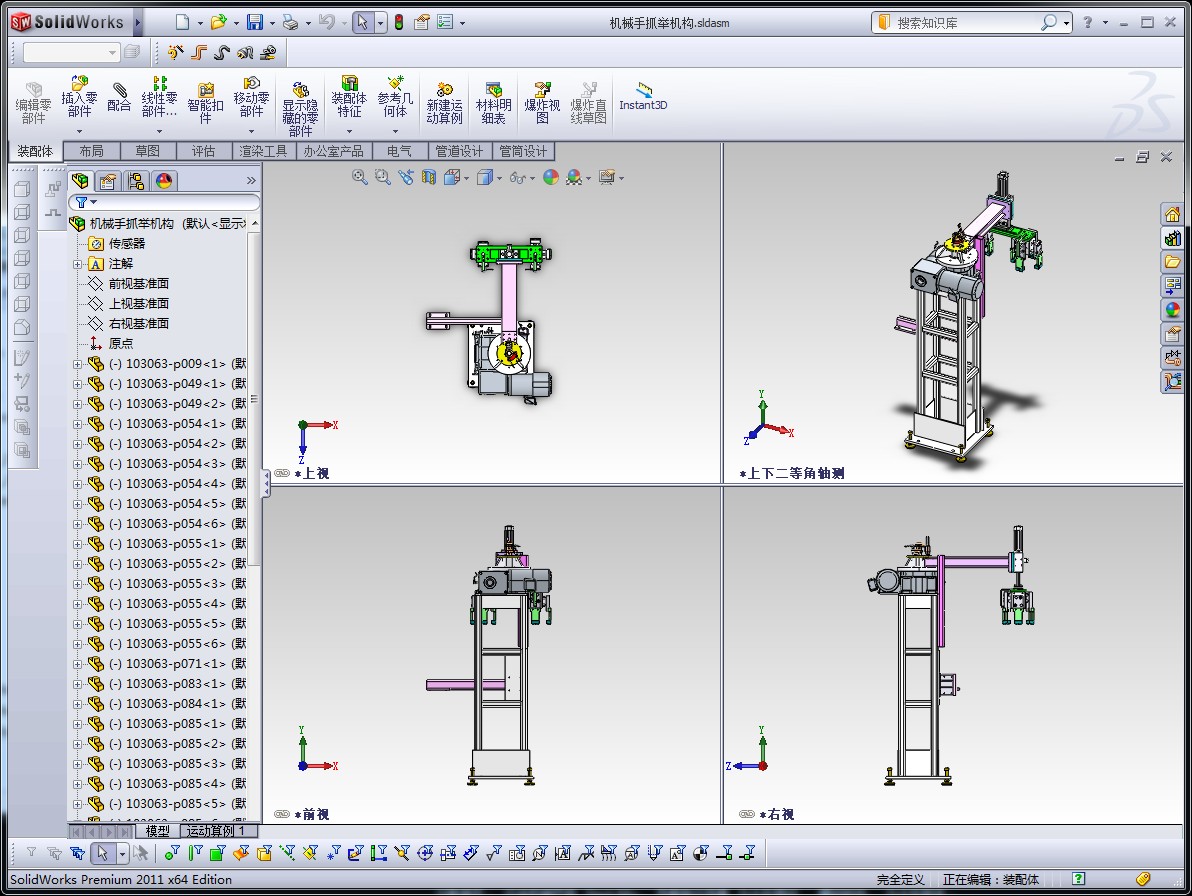Expand the 103063-p009<1> component node
Screen dimensions: 1192x896
(x=78, y=364)
